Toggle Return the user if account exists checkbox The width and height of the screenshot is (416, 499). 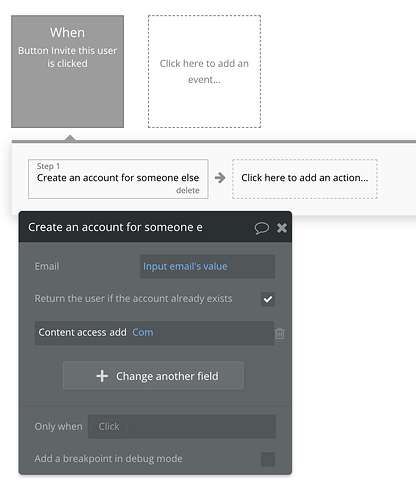click(268, 299)
